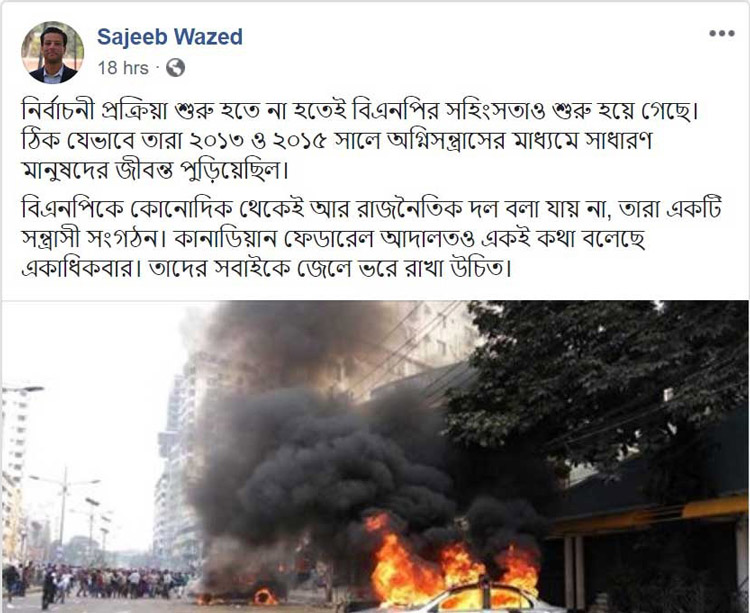
Task: Click the last sentence ending with উচিত
Action: coord(330,269)
